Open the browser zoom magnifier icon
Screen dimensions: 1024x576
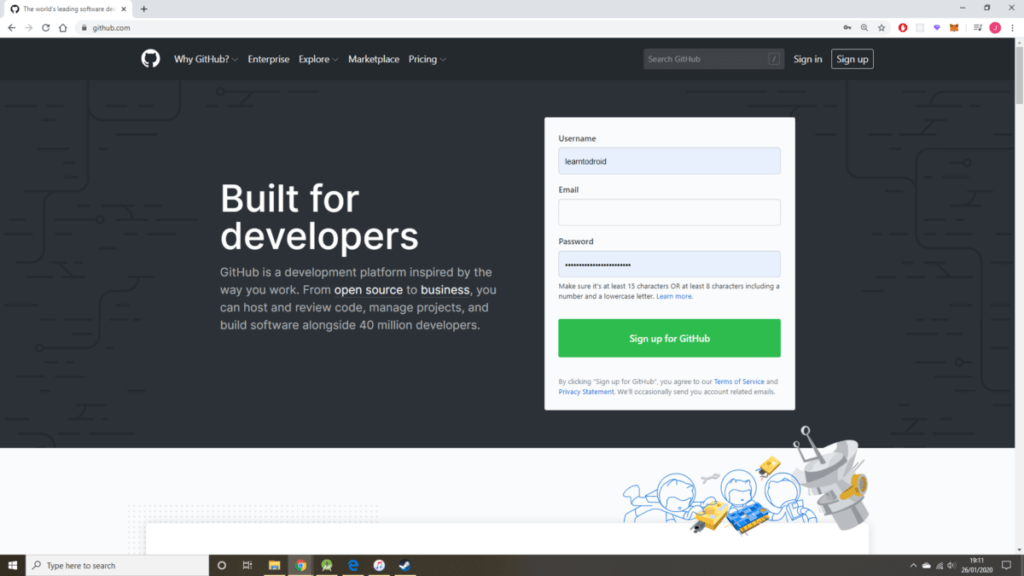pos(864,28)
